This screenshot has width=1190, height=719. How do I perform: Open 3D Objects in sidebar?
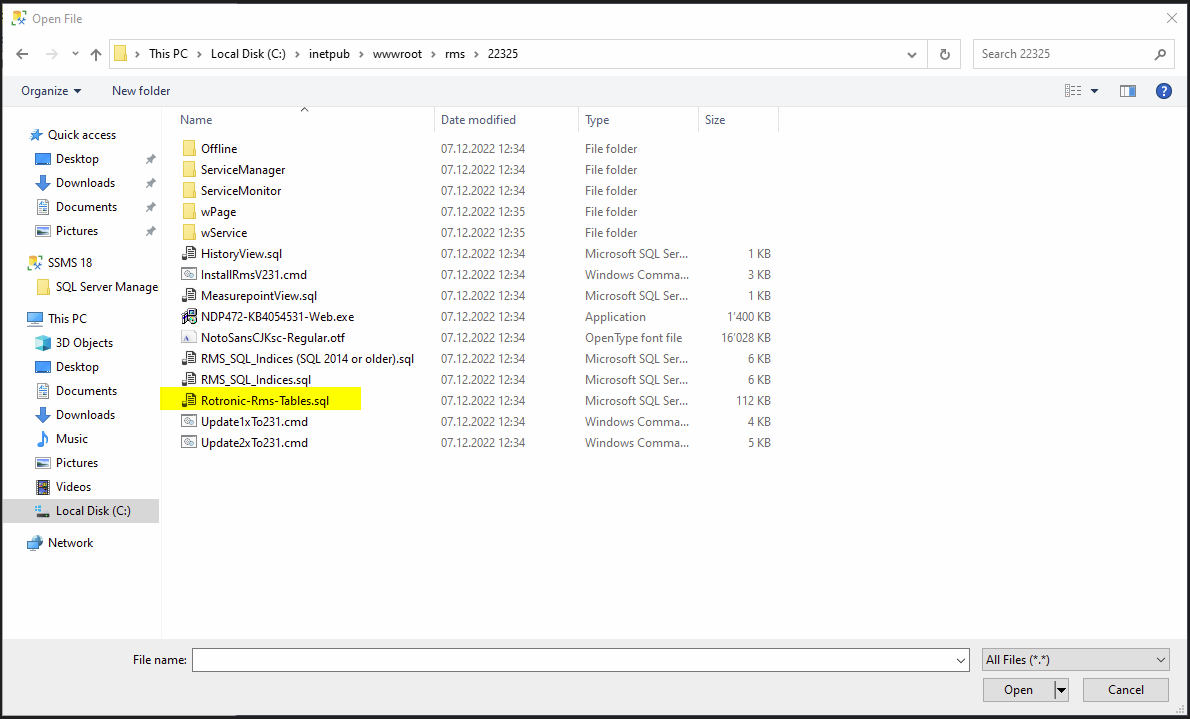(83, 343)
